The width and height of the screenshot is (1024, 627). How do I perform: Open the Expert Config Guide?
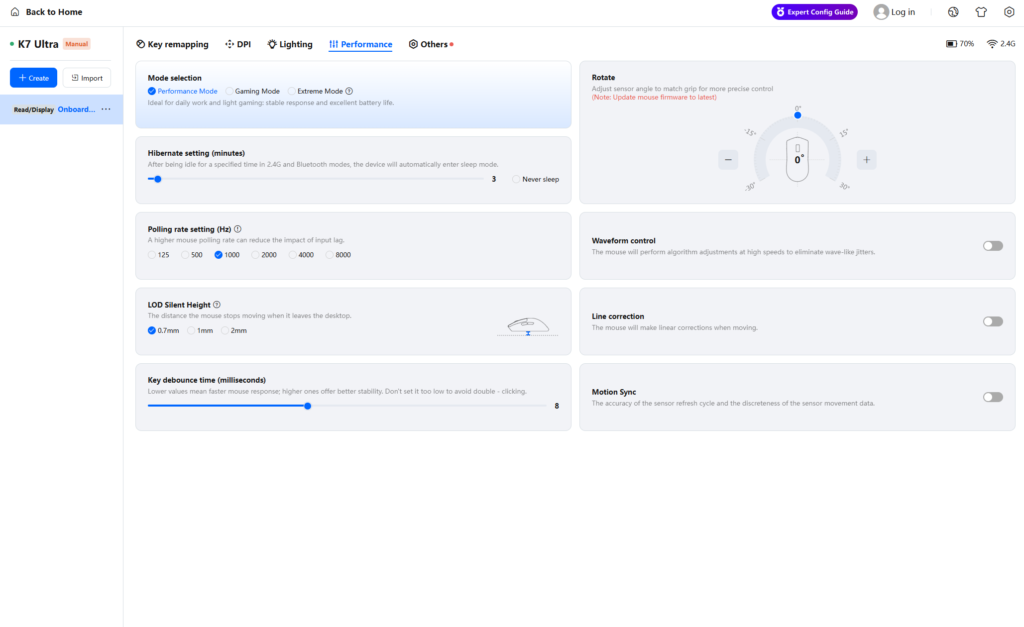(x=814, y=12)
